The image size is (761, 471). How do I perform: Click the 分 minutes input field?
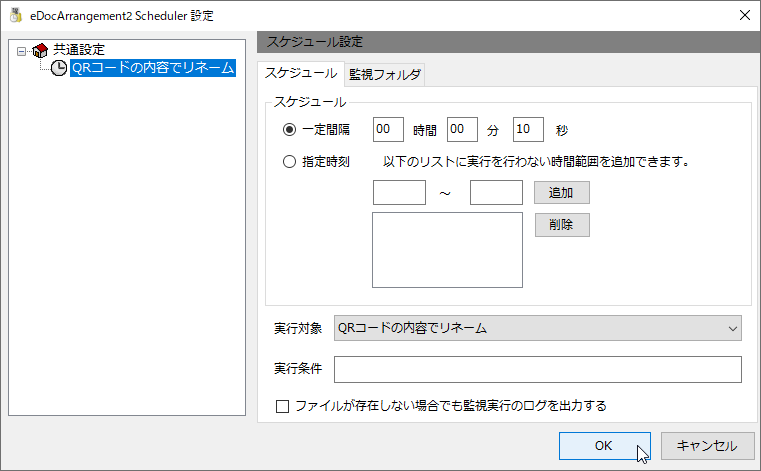pos(462,130)
